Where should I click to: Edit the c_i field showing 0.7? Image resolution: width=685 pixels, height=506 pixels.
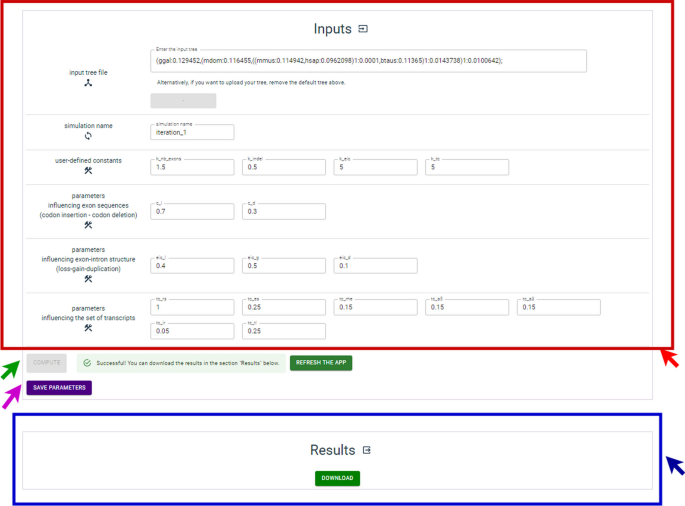click(192, 211)
